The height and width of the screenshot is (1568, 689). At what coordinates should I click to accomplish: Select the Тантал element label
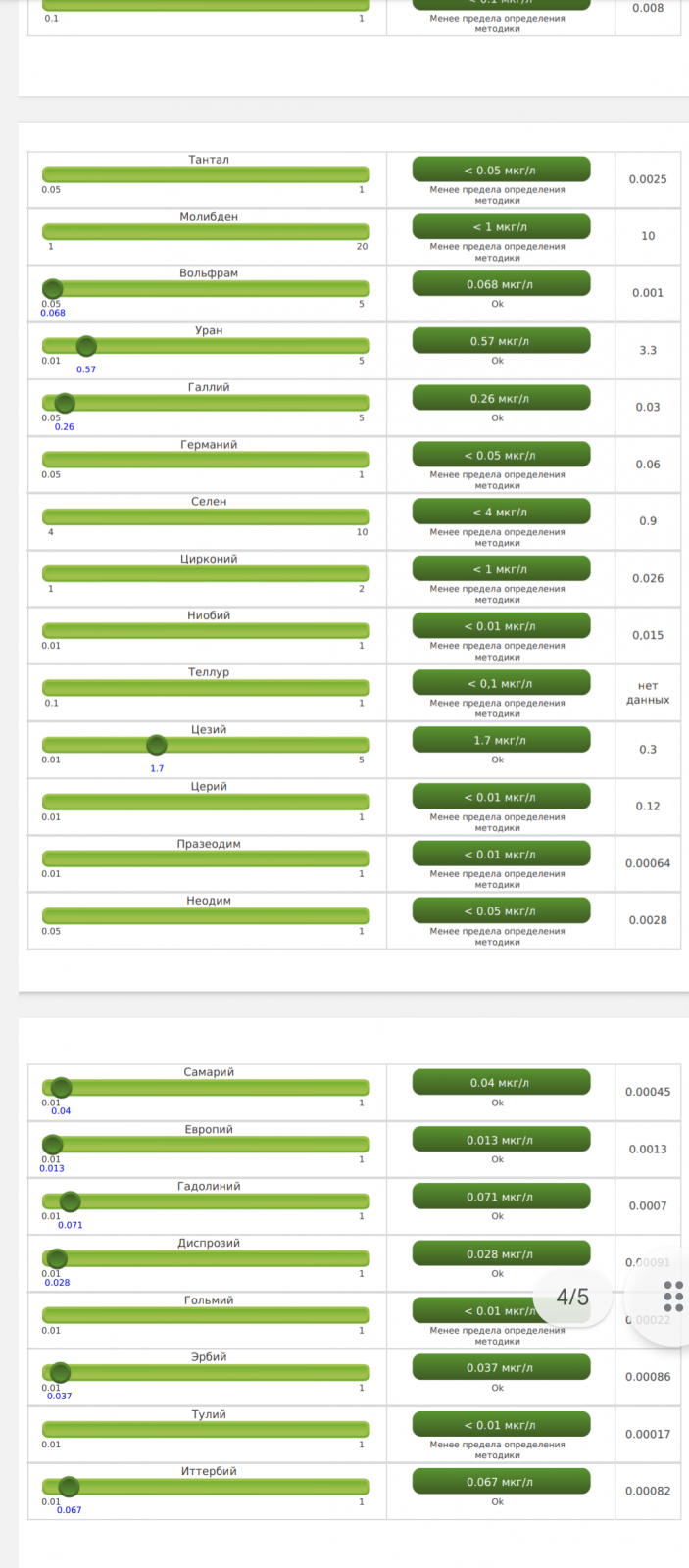209,160
